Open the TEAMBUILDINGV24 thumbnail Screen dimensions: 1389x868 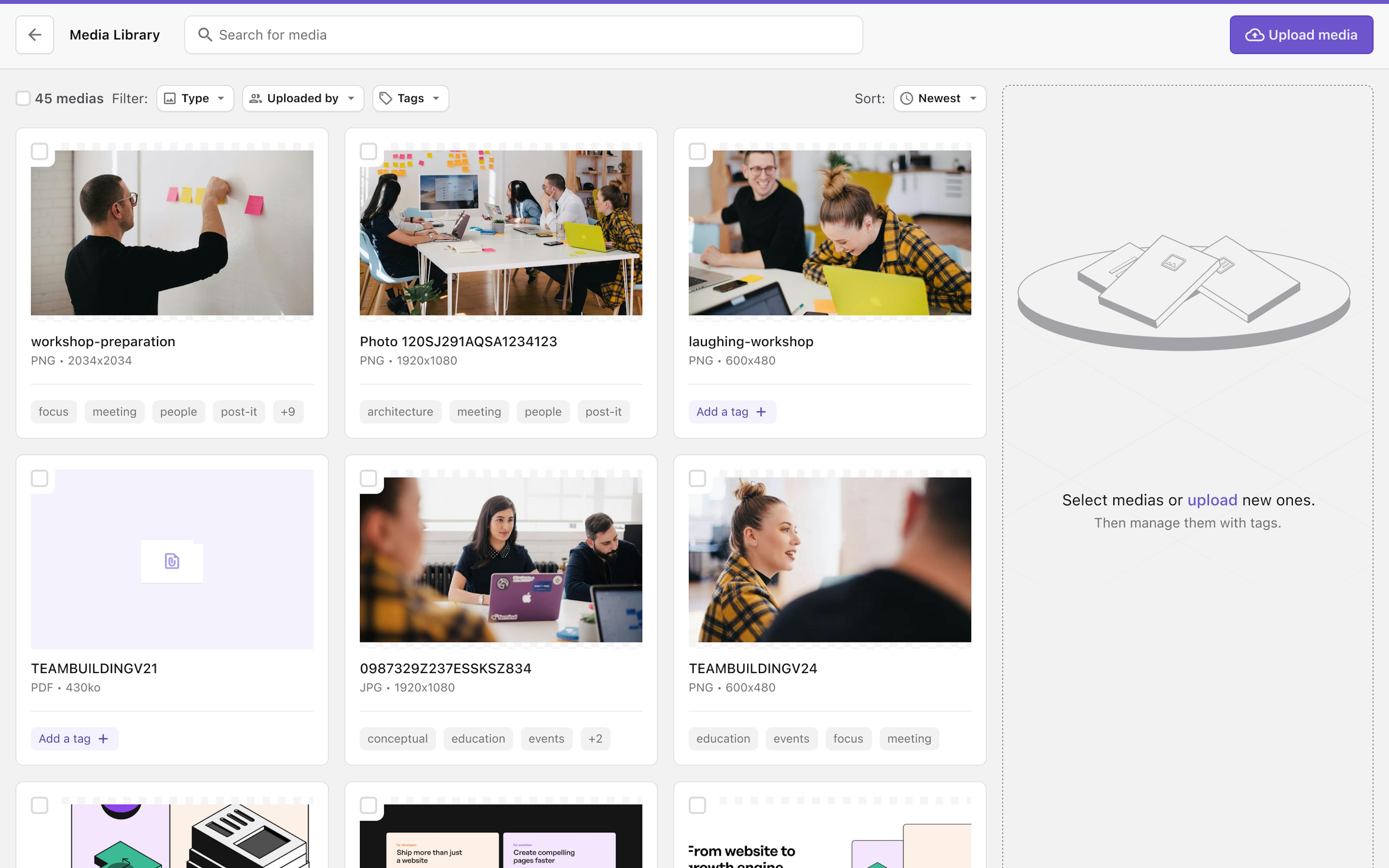click(x=830, y=560)
